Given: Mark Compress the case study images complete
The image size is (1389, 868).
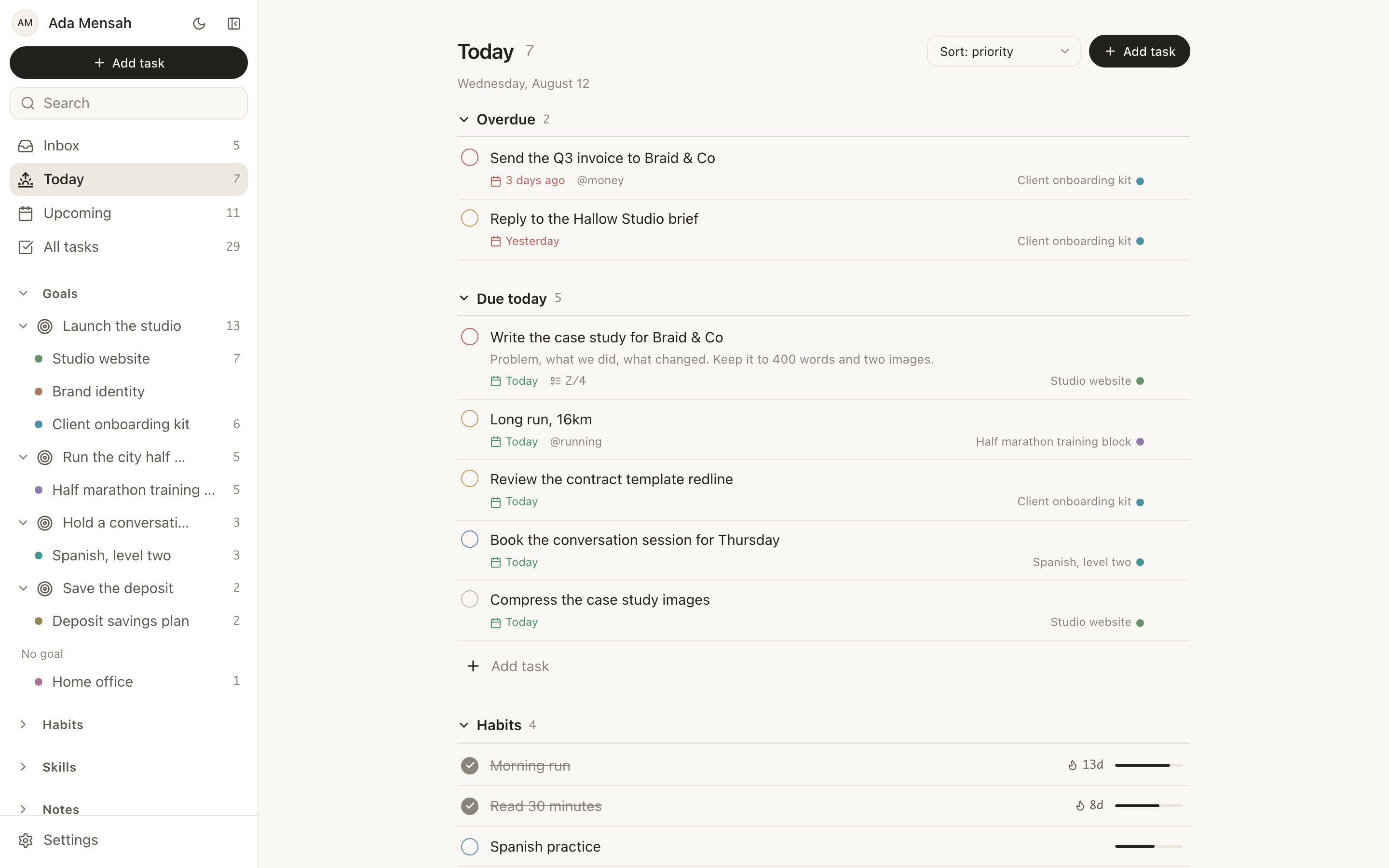Looking at the screenshot, I should click(469, 599).
